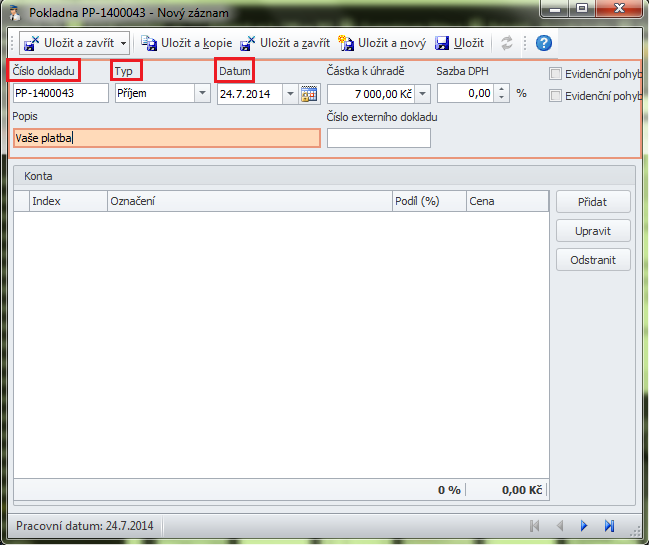Click the Uložit floppy disk button

[441, 43]
